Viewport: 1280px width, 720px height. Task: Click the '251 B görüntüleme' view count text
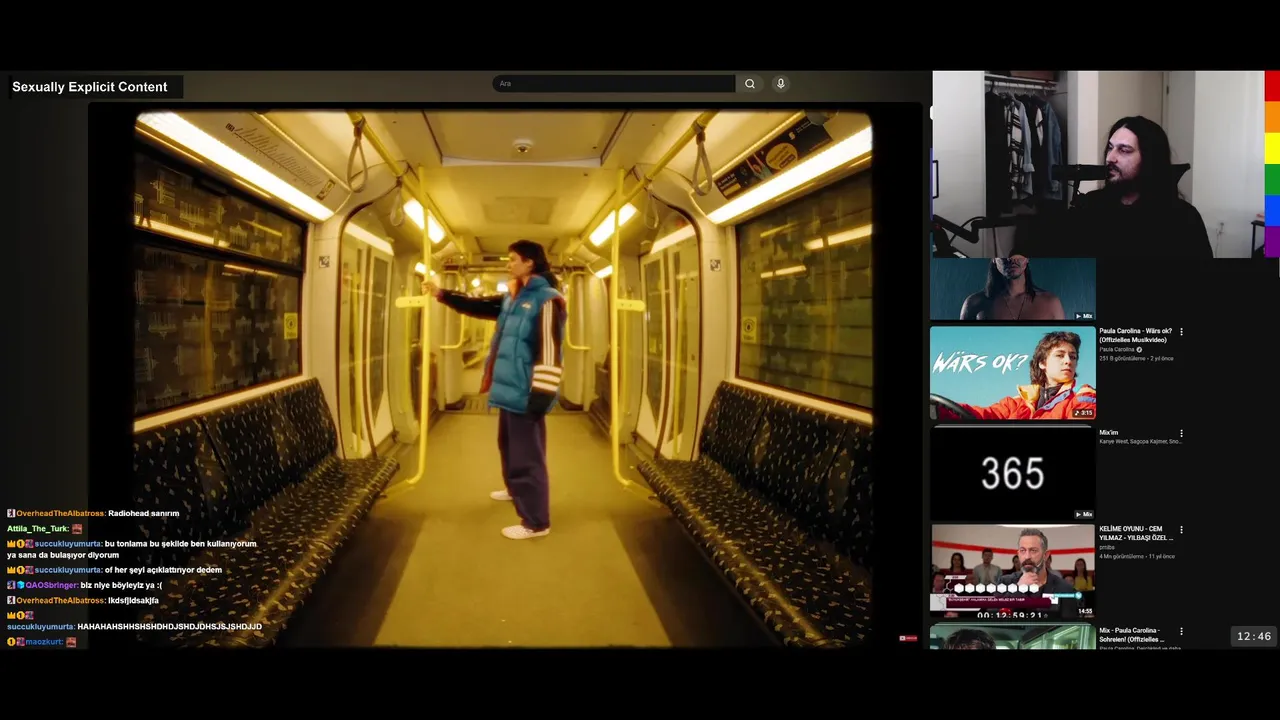[1122, 358]
